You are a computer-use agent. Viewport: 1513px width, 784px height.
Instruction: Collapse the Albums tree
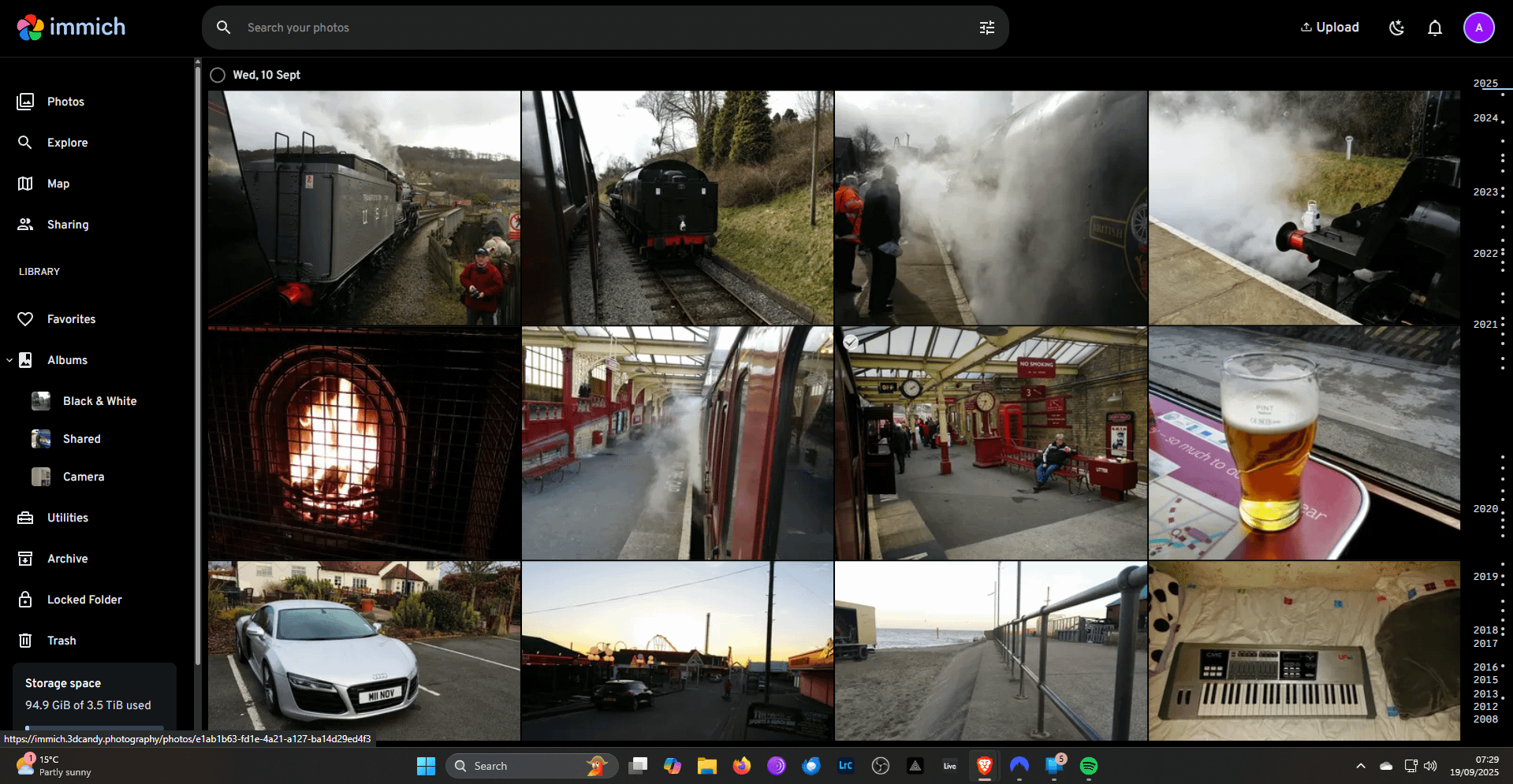[9, 360]
